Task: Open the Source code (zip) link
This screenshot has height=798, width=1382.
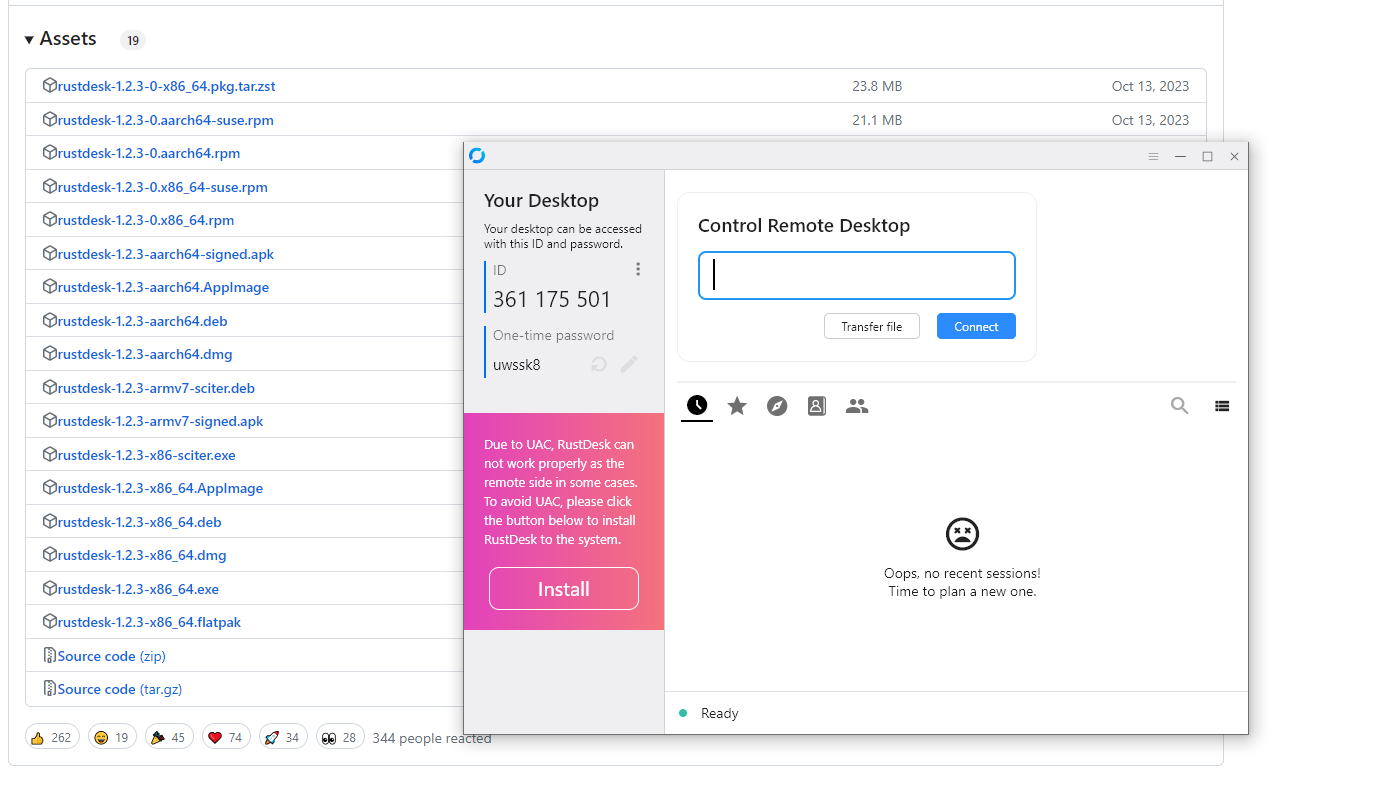Action: tap(111, 656)
